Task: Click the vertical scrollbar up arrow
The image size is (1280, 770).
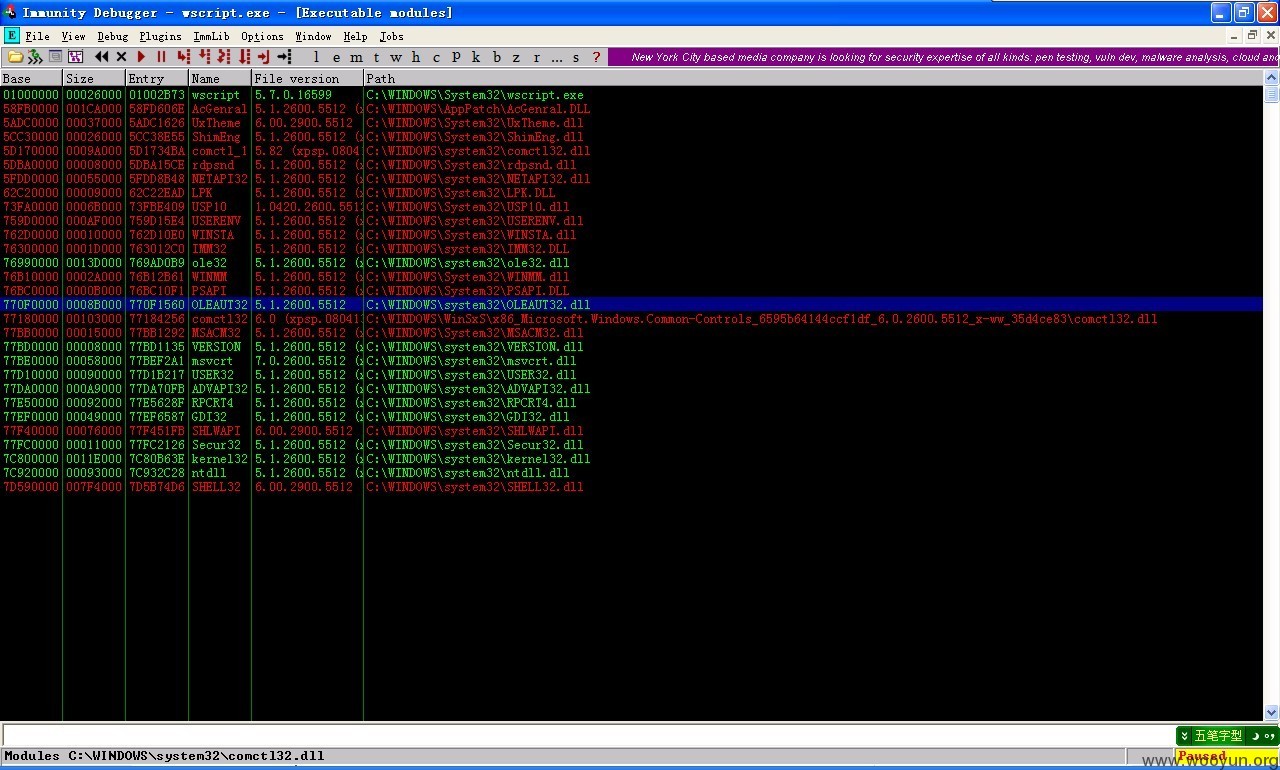Action: (x=1271, y=79)
